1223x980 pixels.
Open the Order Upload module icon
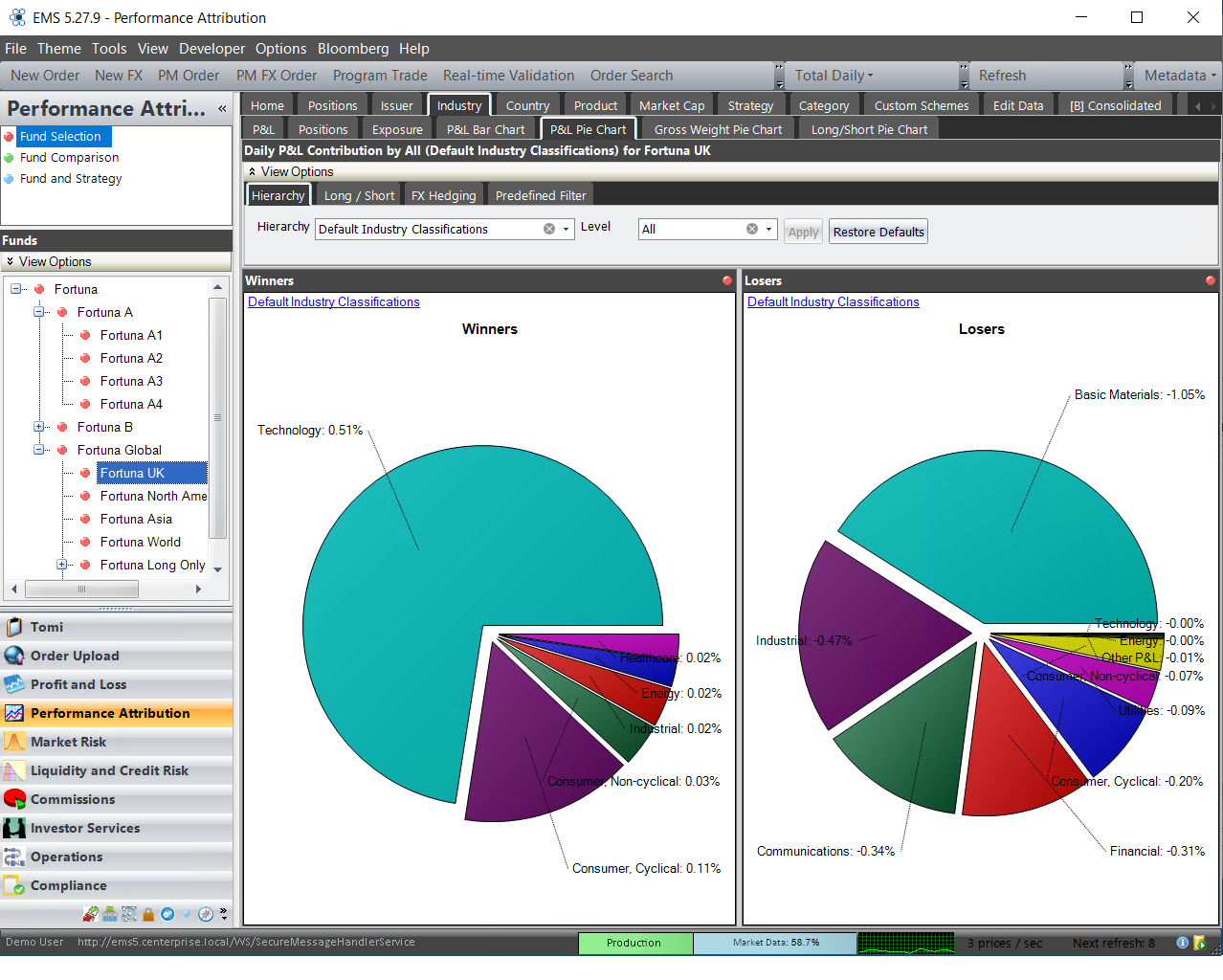pos(14,656)
